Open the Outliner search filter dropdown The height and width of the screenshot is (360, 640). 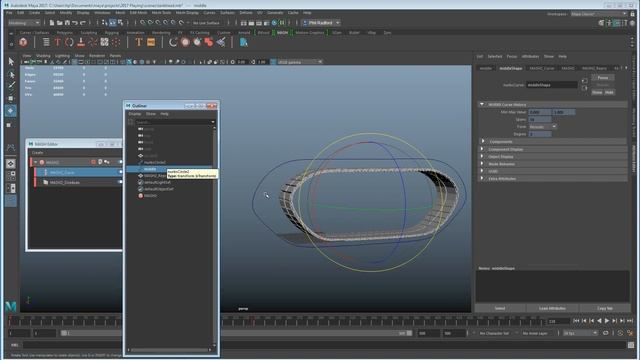coord(213,122)
